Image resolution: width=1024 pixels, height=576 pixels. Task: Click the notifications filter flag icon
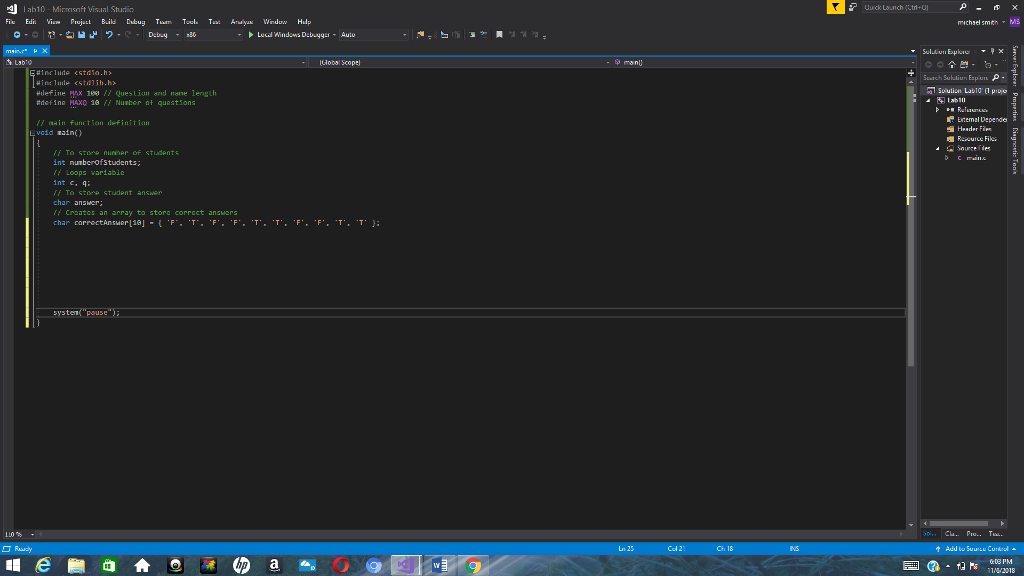point(835,8)
